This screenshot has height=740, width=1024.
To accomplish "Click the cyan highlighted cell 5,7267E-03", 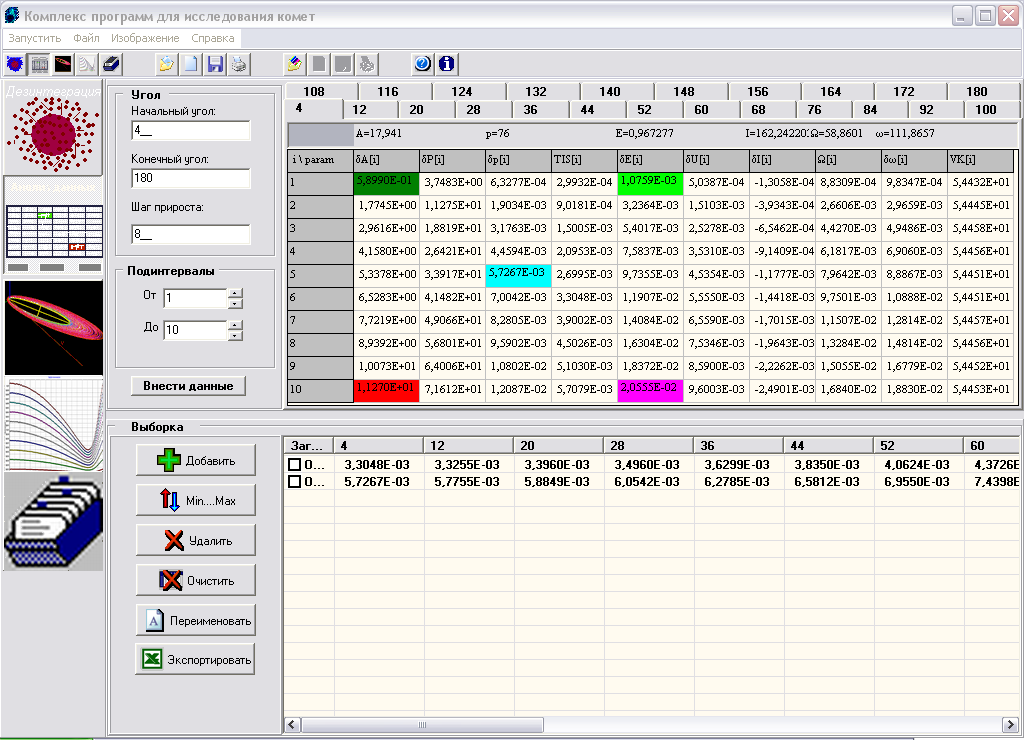I will pyautogui.click(x=518, y=274).
